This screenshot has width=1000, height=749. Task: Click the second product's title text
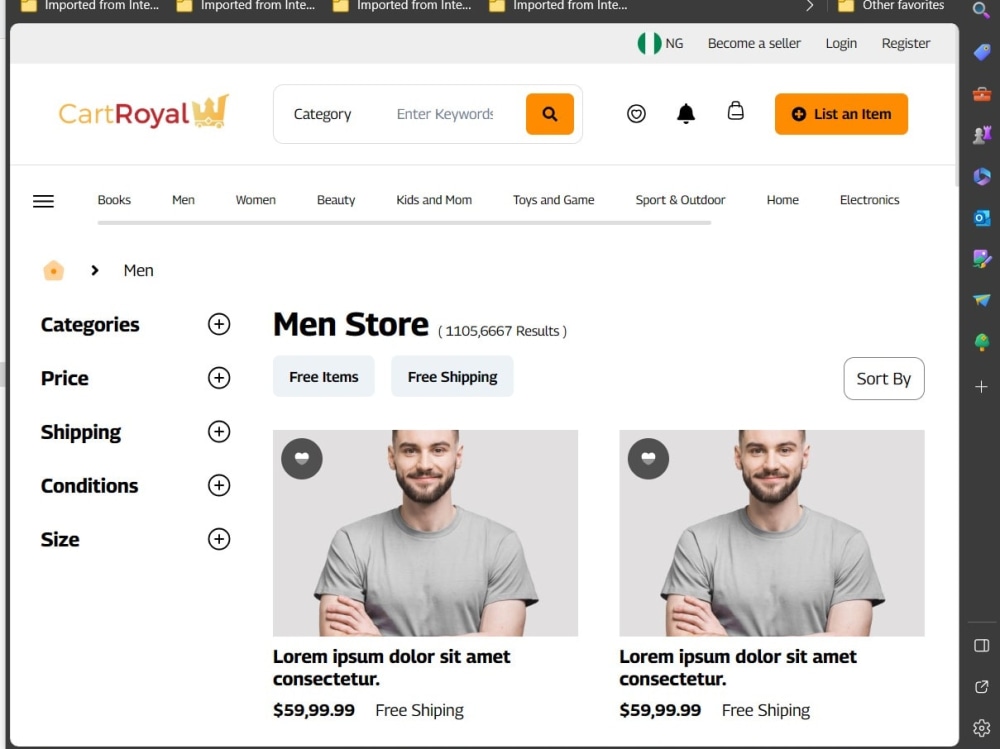[x=738, y=667]
